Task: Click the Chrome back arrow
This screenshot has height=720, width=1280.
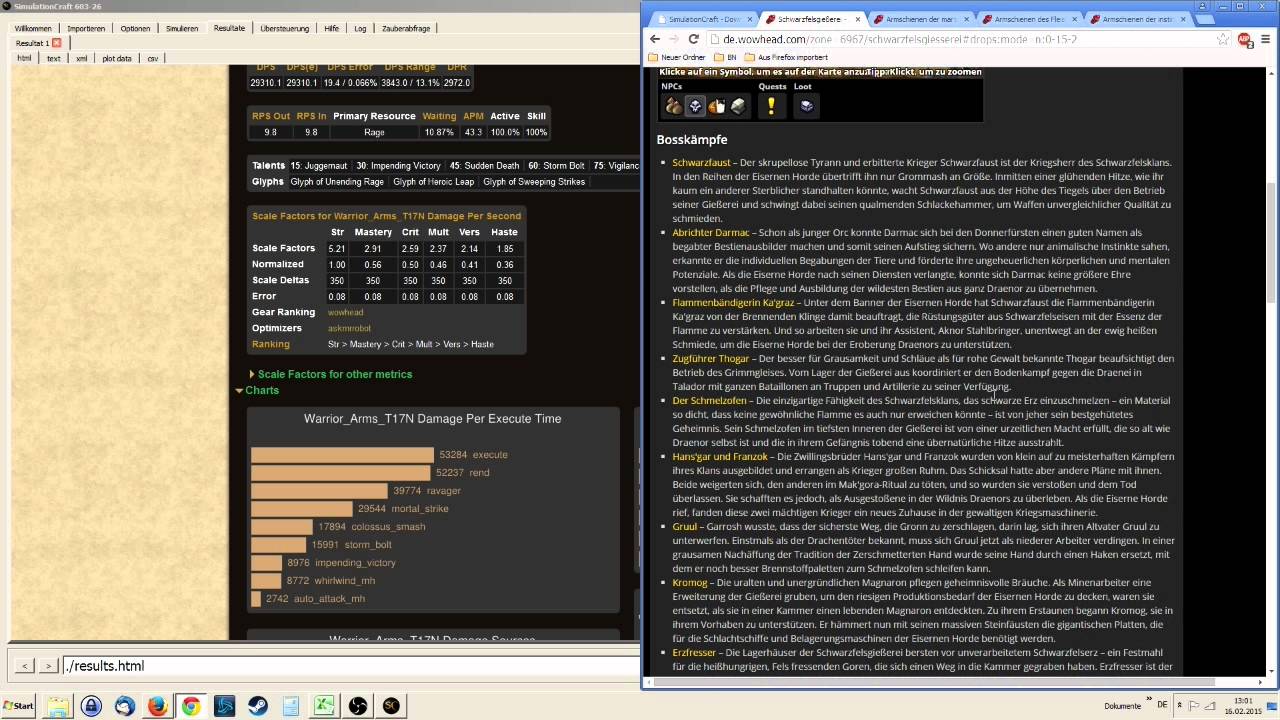Action: pos(655,39)
